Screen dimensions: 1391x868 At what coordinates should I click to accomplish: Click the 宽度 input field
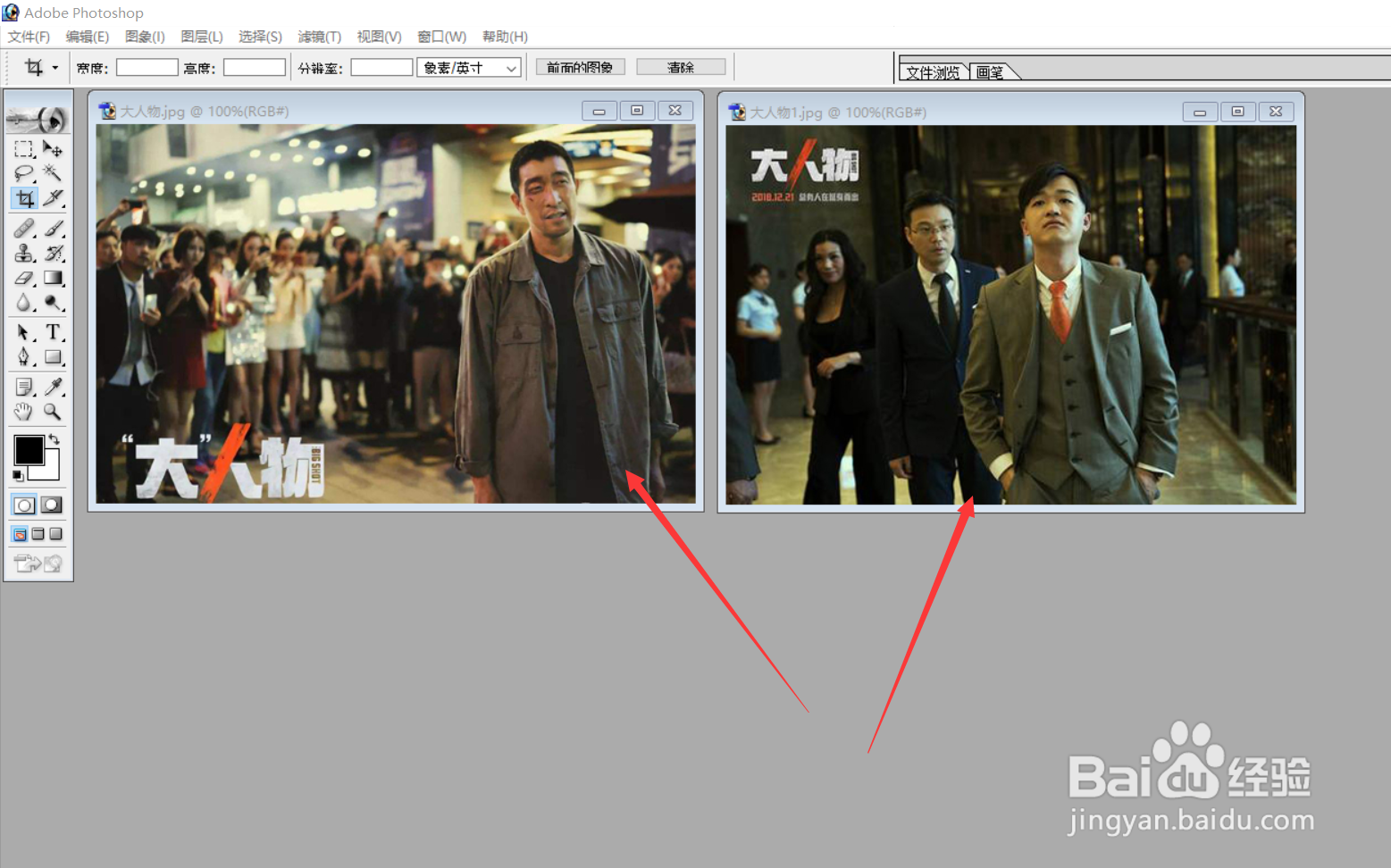(147, 68)
